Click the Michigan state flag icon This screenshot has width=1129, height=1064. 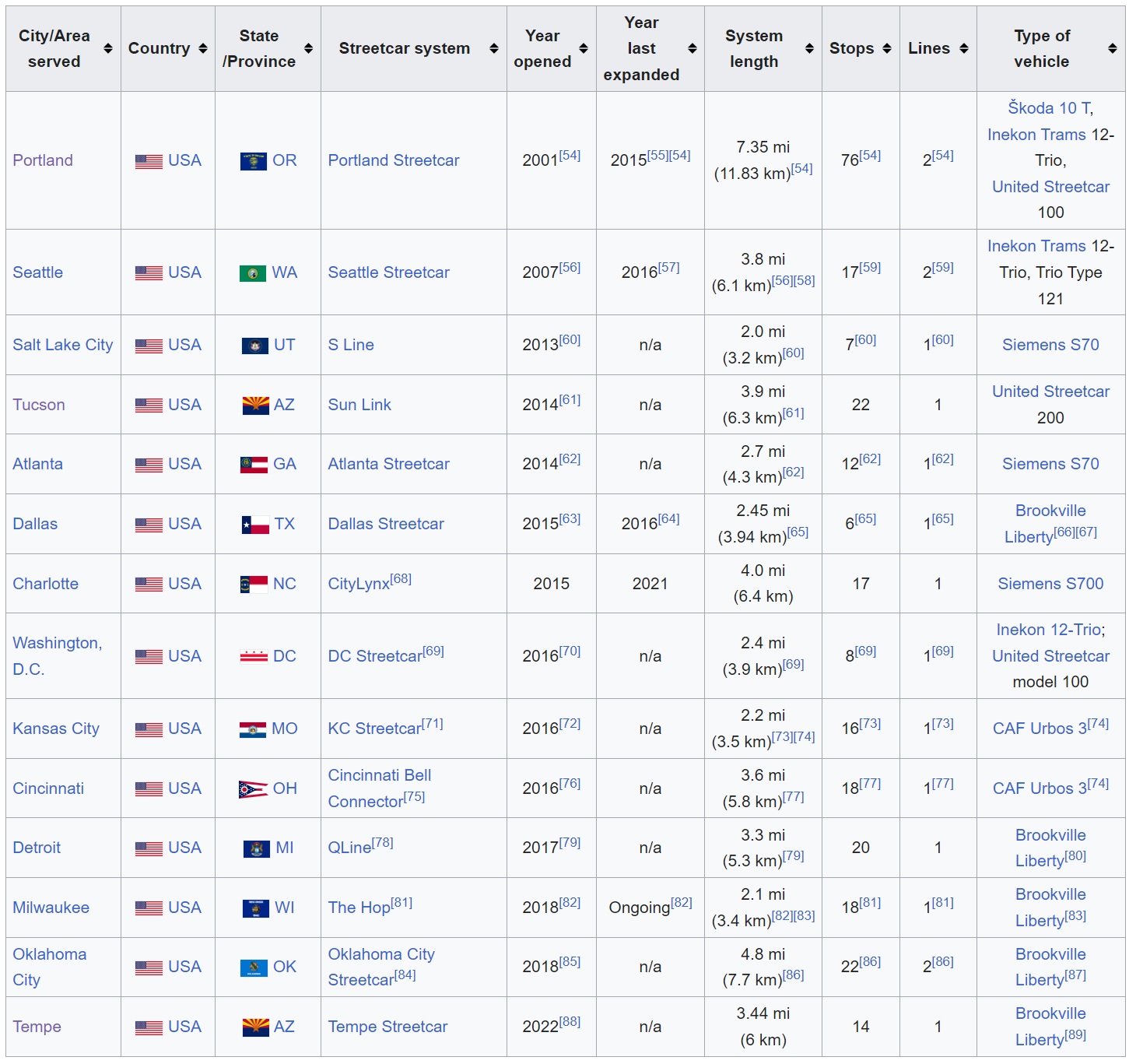click(257, 848)
